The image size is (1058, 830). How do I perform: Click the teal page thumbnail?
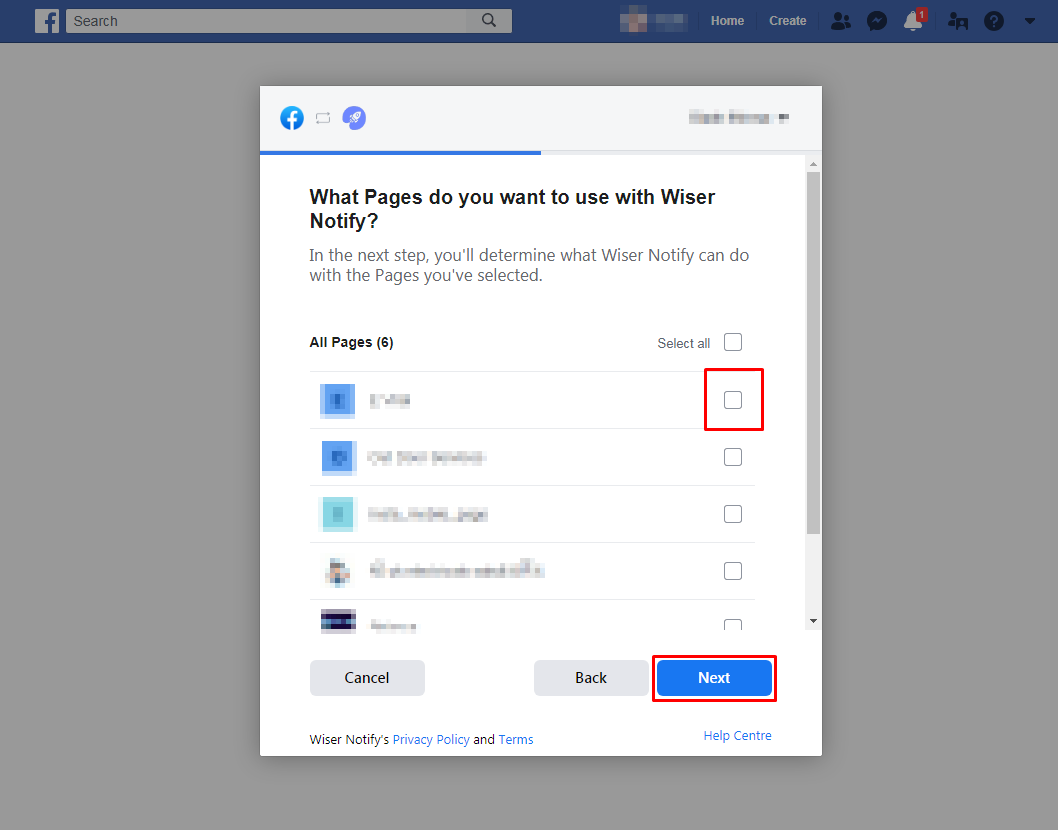(337, 514)
